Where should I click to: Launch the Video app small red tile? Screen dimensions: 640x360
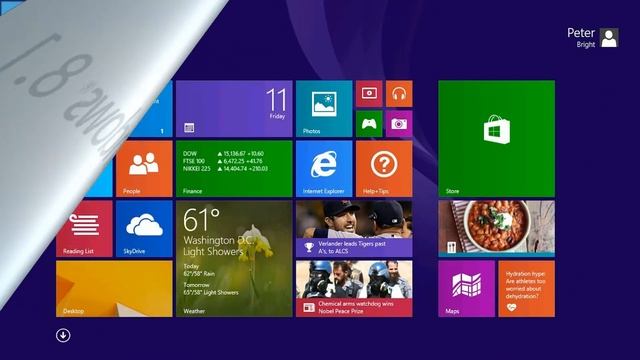pyautogui.click(x=369, y=94)
